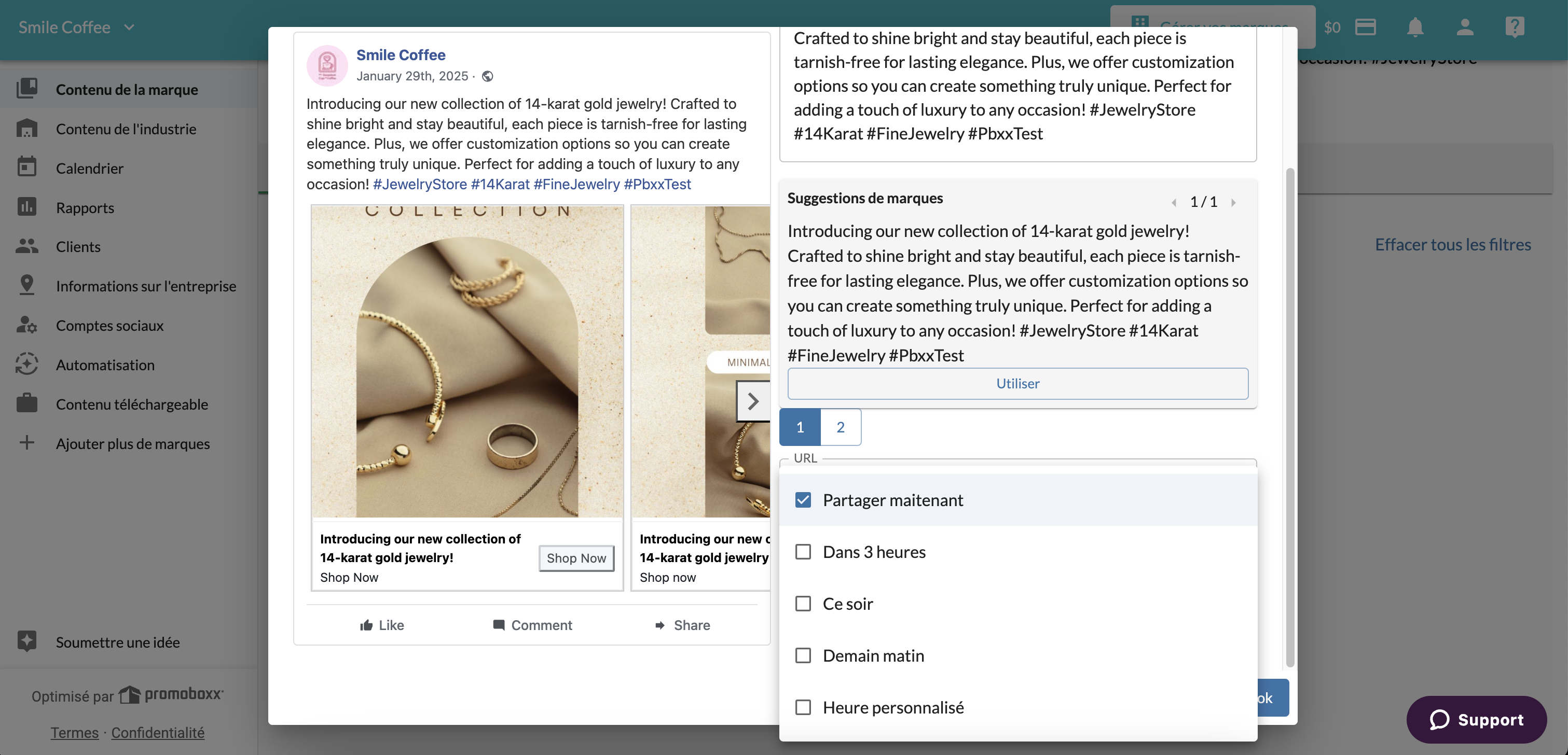Open the Support chat button
The height and width of the screenshot is (755, 1568).
click(1476, 719)
